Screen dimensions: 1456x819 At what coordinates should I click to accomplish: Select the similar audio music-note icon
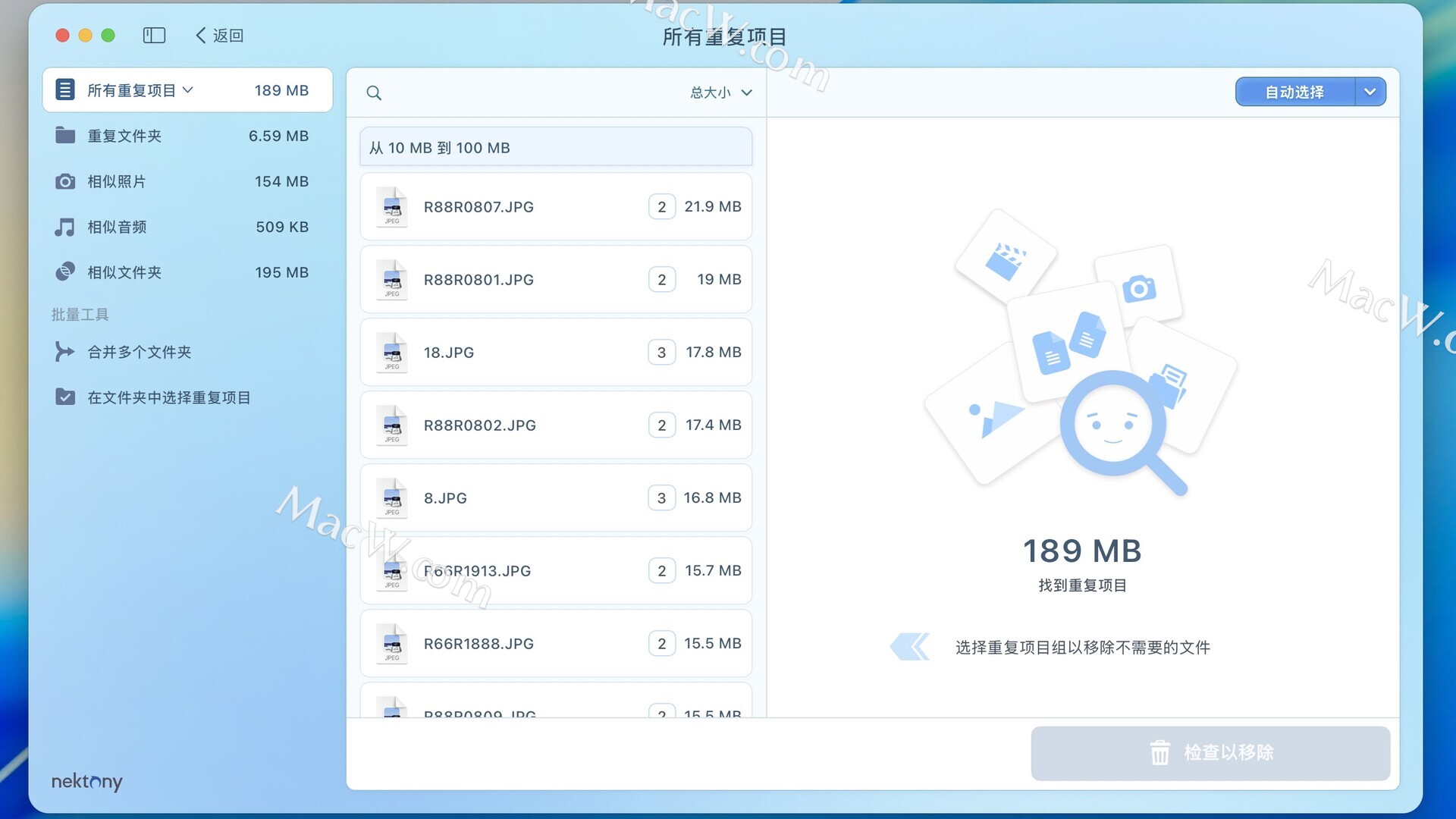click(65, 227)
